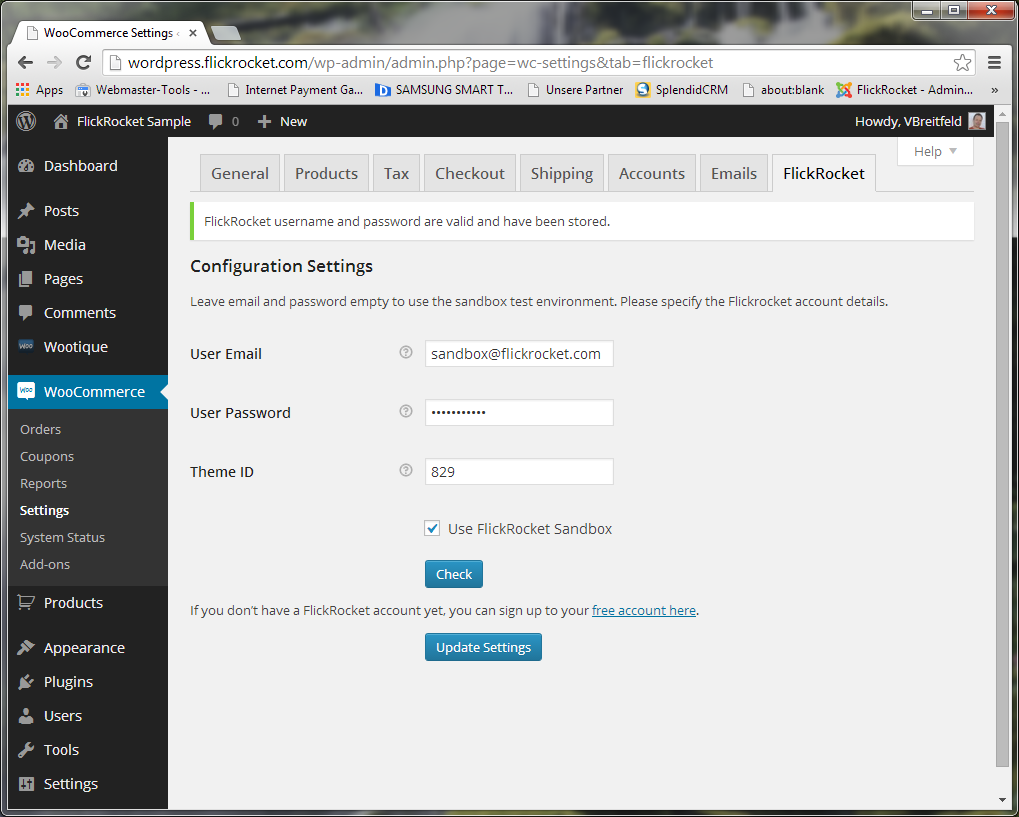Follow the free account here link
Screen dimensions: 1019x817
coord(643,610)
